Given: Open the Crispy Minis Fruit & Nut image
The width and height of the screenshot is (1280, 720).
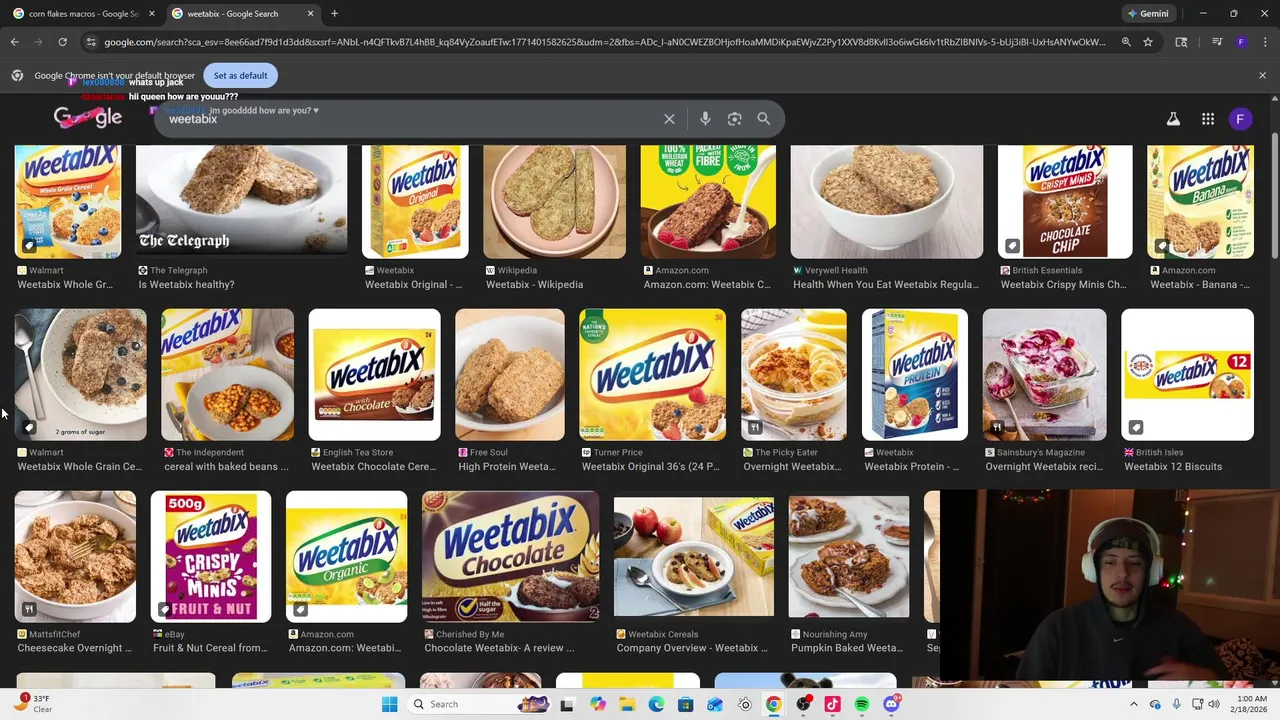Looking at the screenshot, I should coord(210,556).
